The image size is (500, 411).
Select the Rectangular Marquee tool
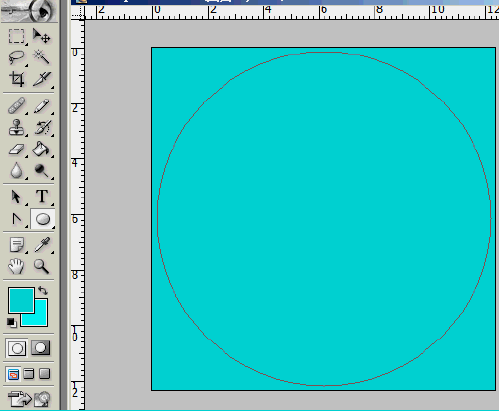click(16, 36)
